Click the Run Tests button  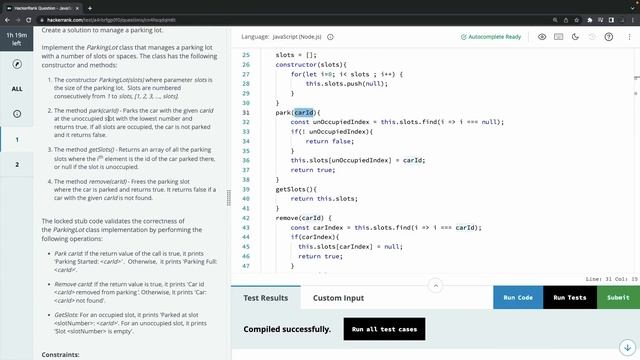(x=570, y=298)
